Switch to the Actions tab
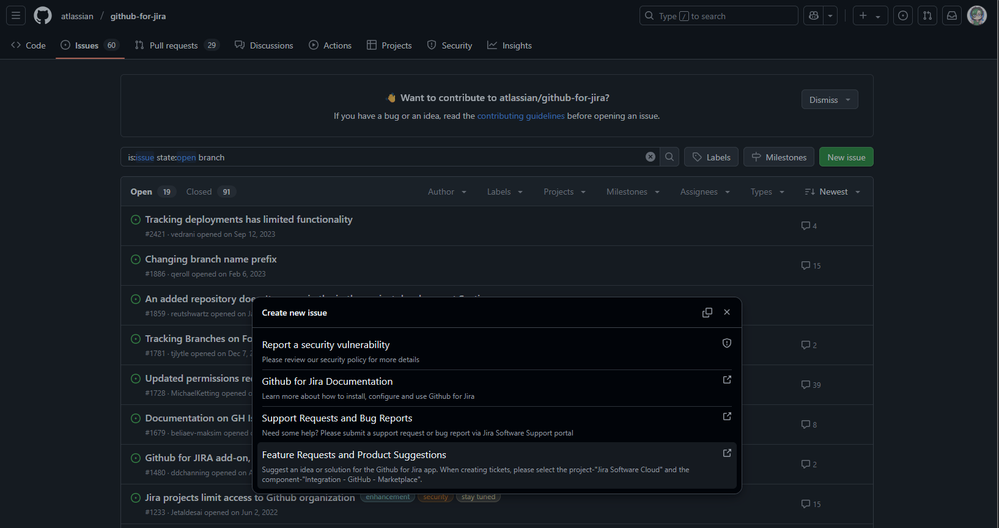 (x=330, y=45)
